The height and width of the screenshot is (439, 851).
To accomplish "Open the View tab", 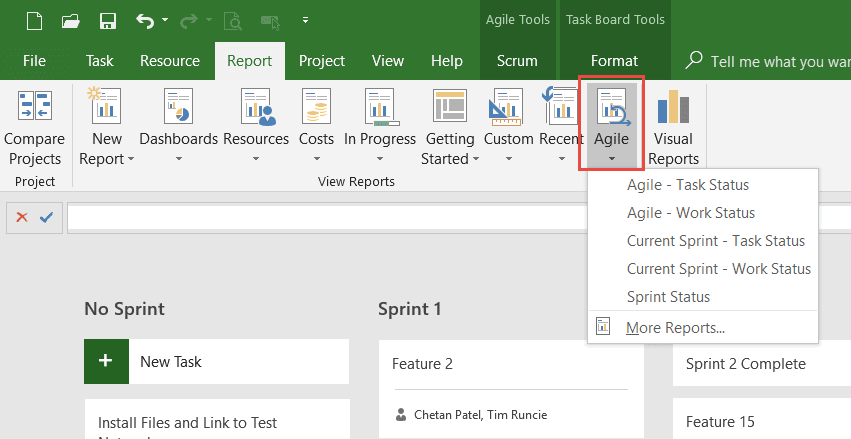I will click(388, 61).
